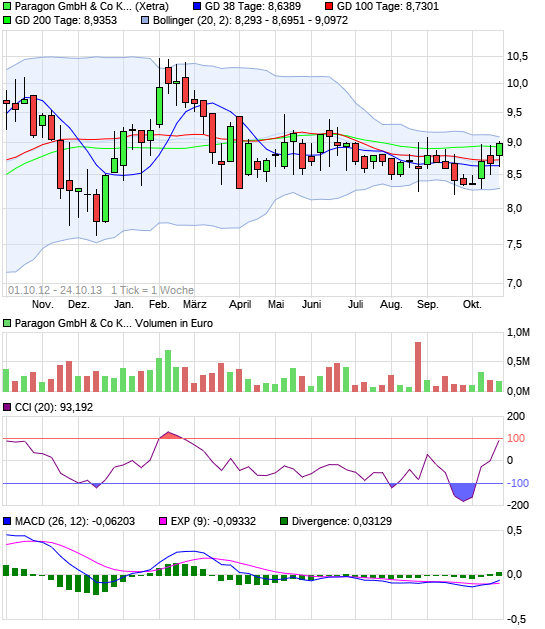Click the Okt. month label on the time axis
This screenshot has width=545, height=629.
click(472, 304)
